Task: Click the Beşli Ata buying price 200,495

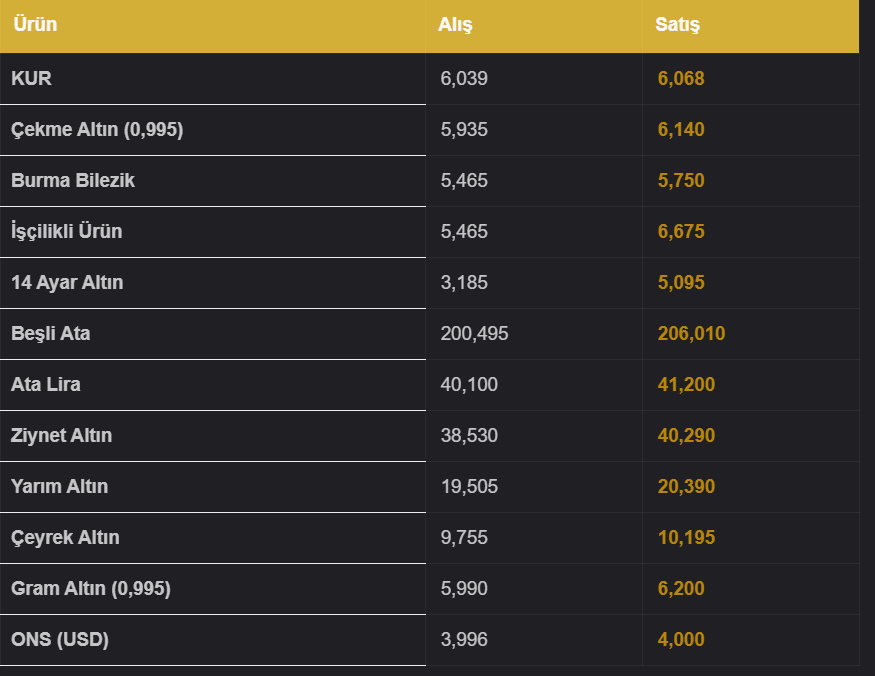Action: pos(474,334)
